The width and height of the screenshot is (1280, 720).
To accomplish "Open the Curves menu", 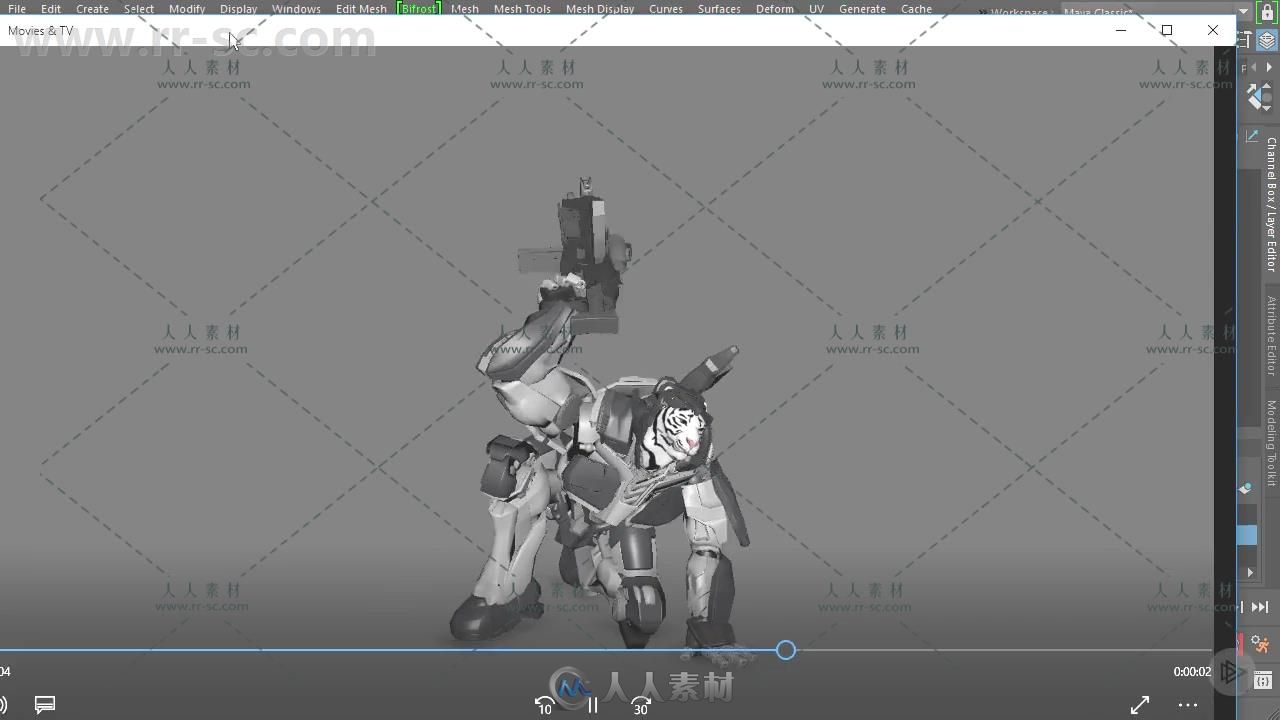I will tap(666, 8).
